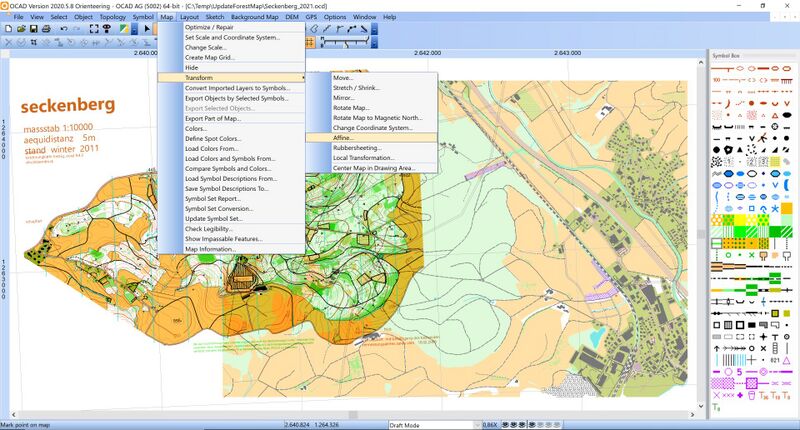Select the green circle symbol in Symbol Box
This screenshot has width=800, height=430.
tap(728, 255)
